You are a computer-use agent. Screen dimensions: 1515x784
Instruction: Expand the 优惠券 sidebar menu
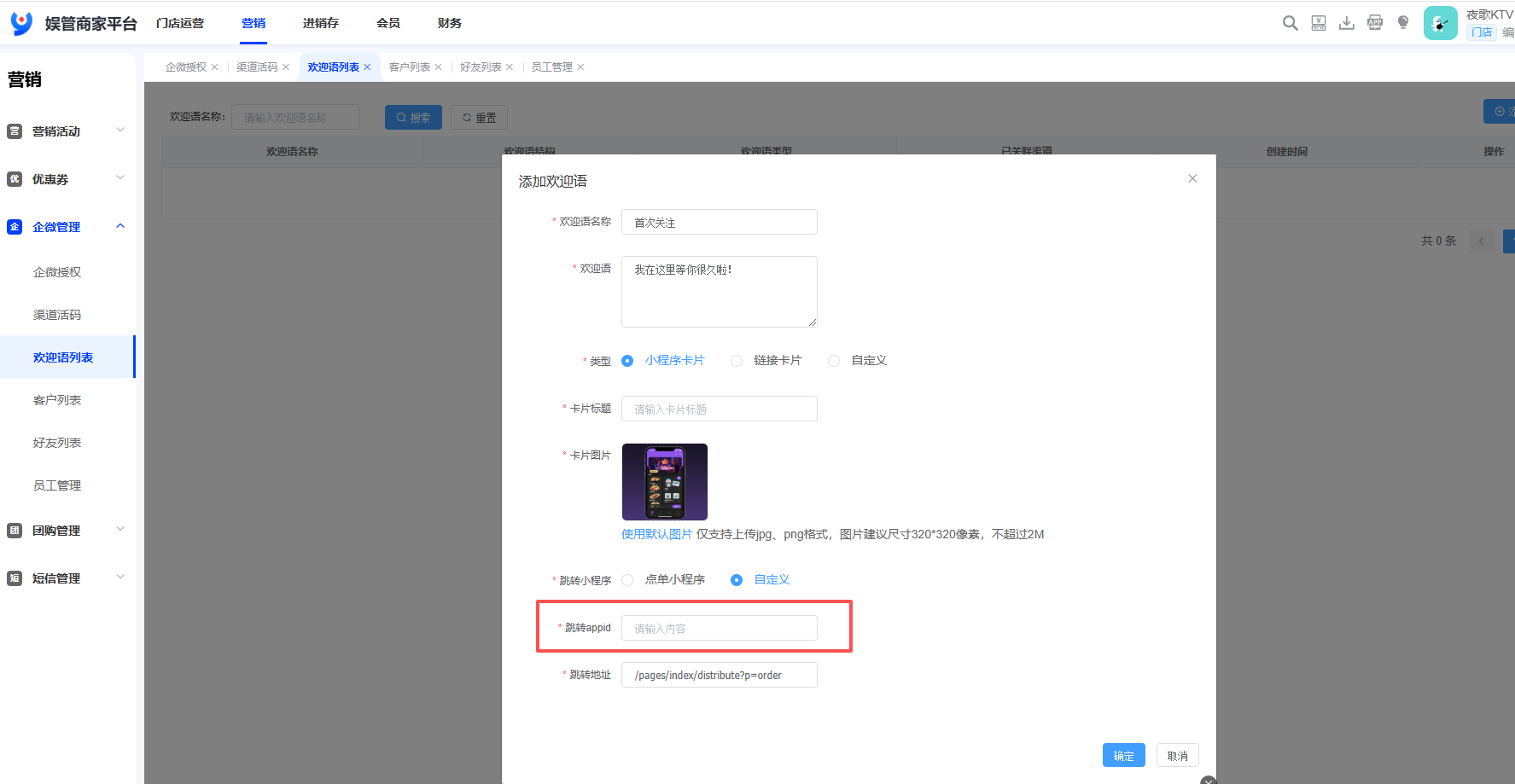click(120, 177)
